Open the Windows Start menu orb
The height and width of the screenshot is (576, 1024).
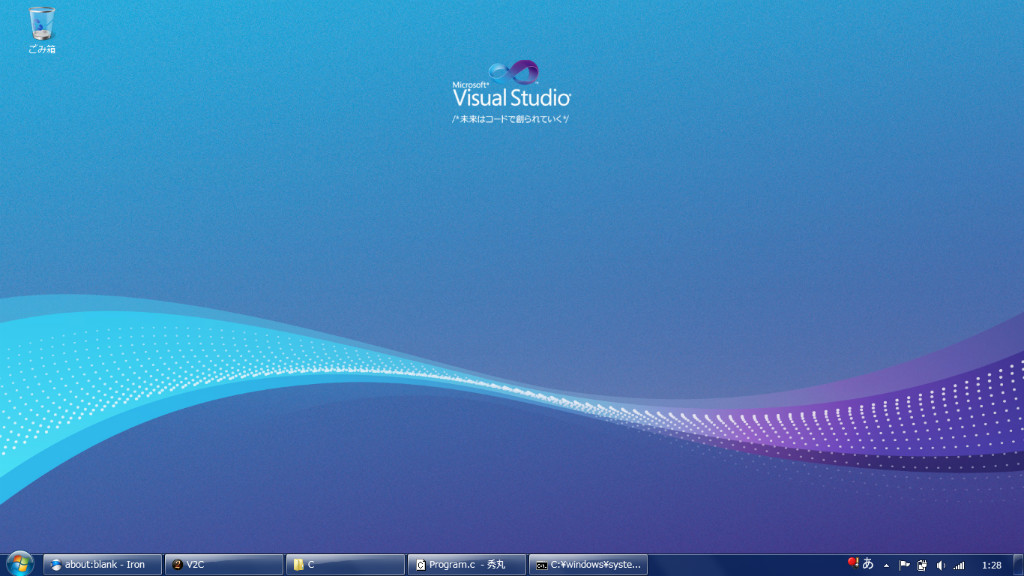click(20, 564)
